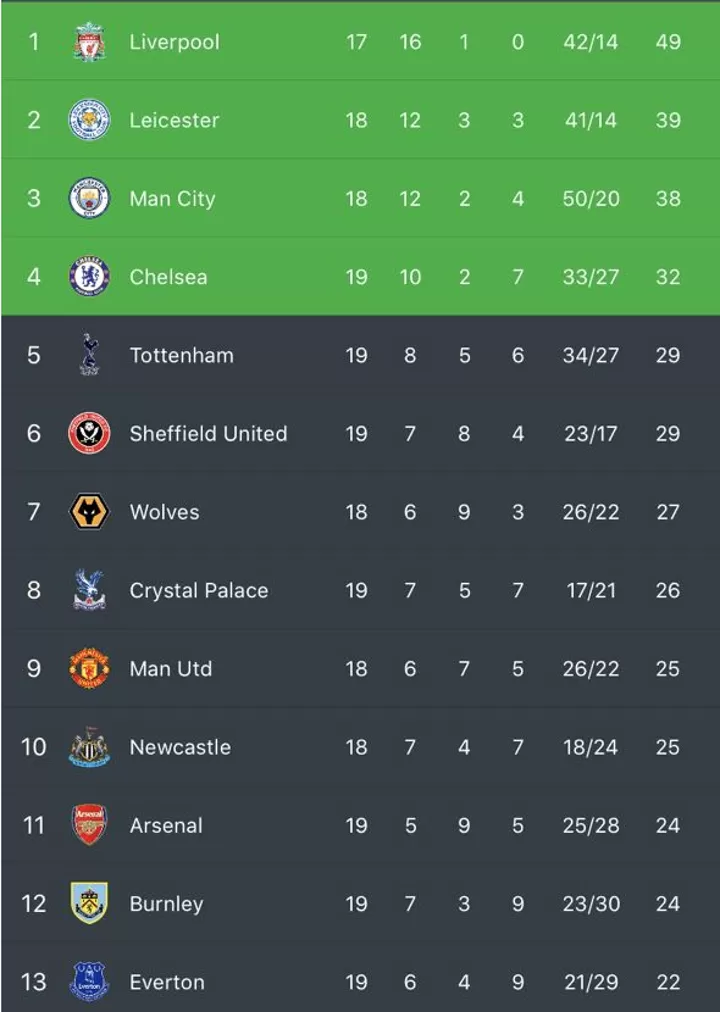The height and width of the screenshot is (1012, 720).
Task: Click the Arsenal cannon badge
Action: (x=89, y=825)
